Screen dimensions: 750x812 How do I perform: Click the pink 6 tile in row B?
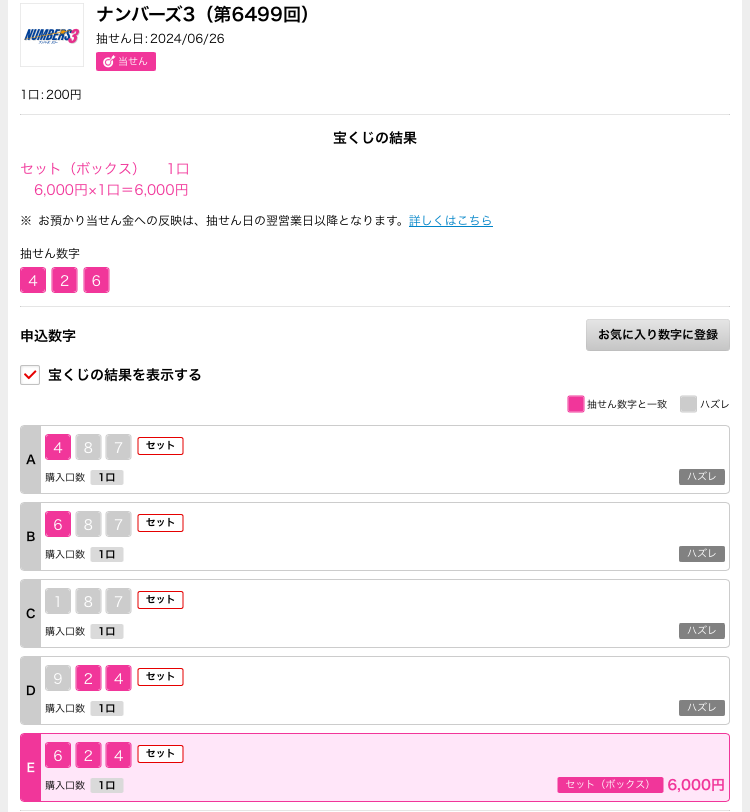[58, 525]
